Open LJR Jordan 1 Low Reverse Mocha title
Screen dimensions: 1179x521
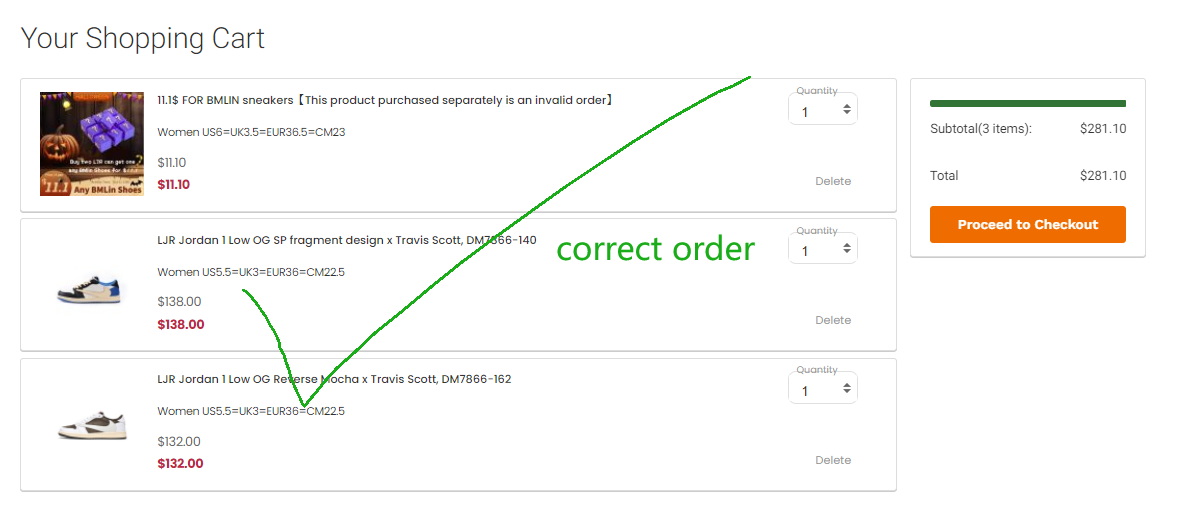click(334, 379)
